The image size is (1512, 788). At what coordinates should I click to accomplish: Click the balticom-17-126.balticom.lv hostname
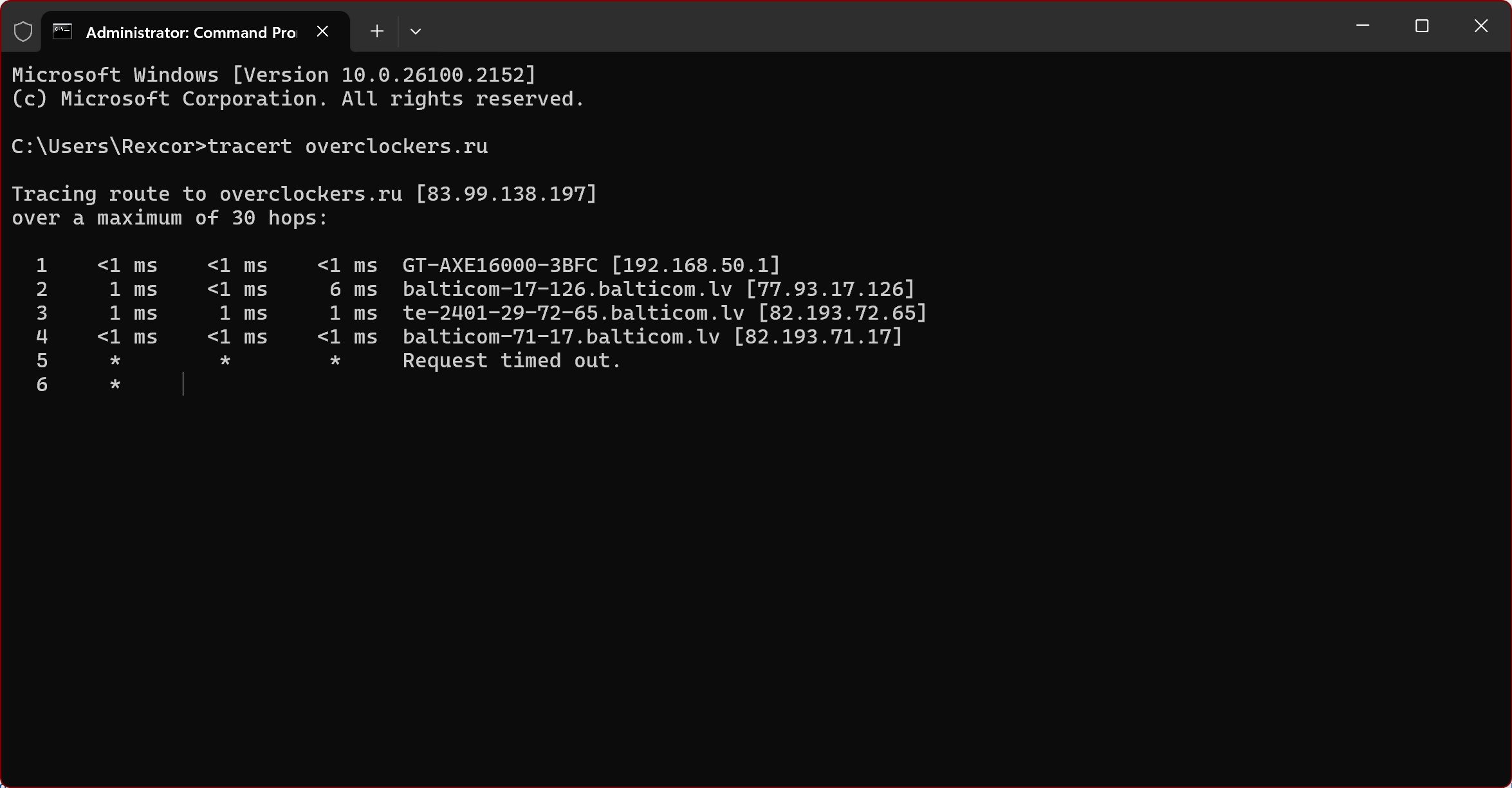click(x=567, y=289)
